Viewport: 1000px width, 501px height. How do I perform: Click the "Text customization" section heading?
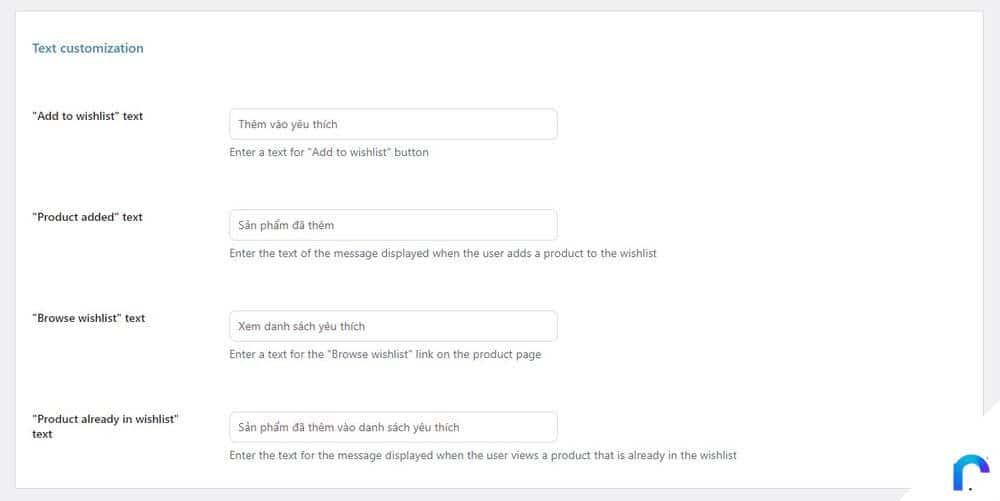click(x=88, y=48)
